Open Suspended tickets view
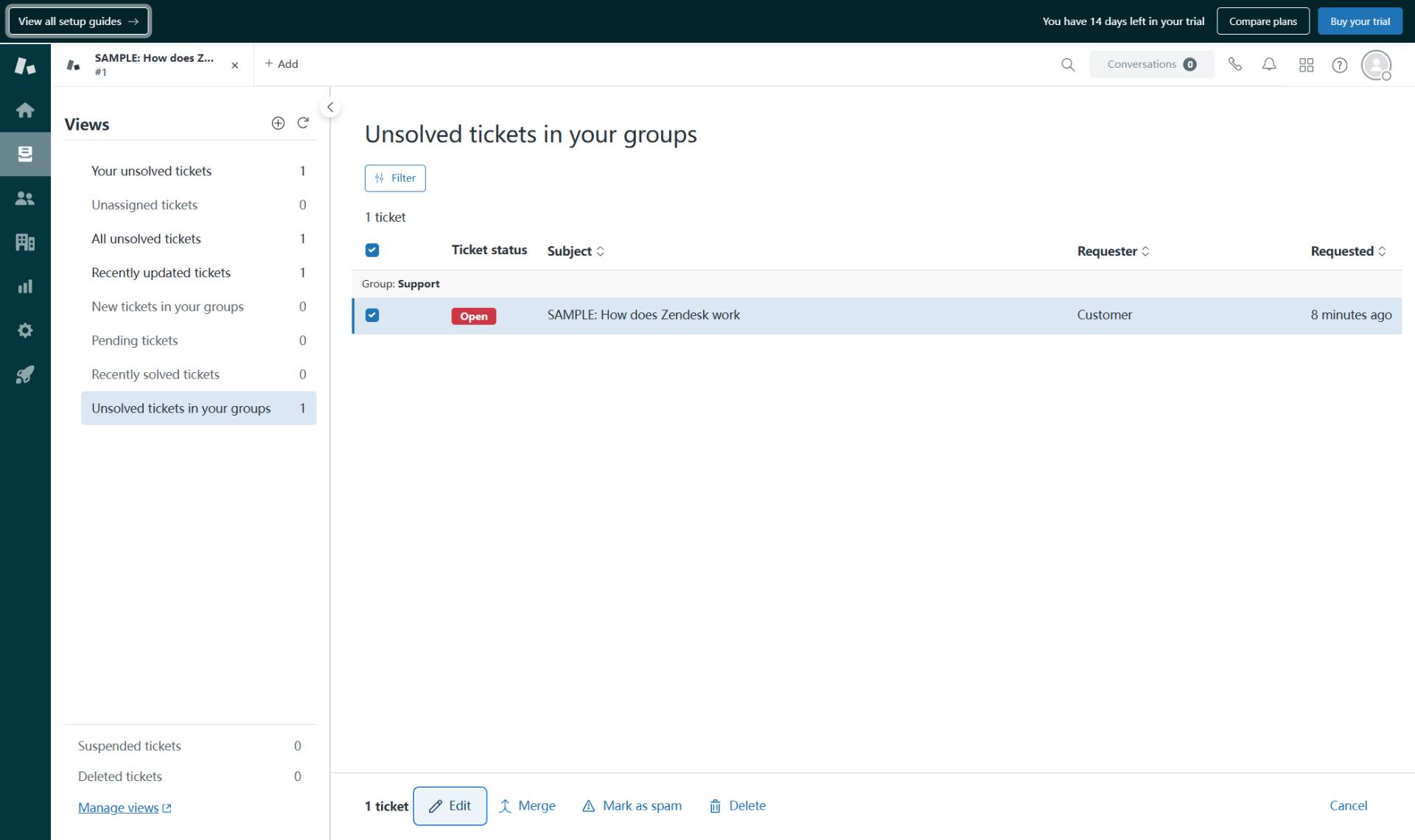1415x840 pixels. (190, 746)
